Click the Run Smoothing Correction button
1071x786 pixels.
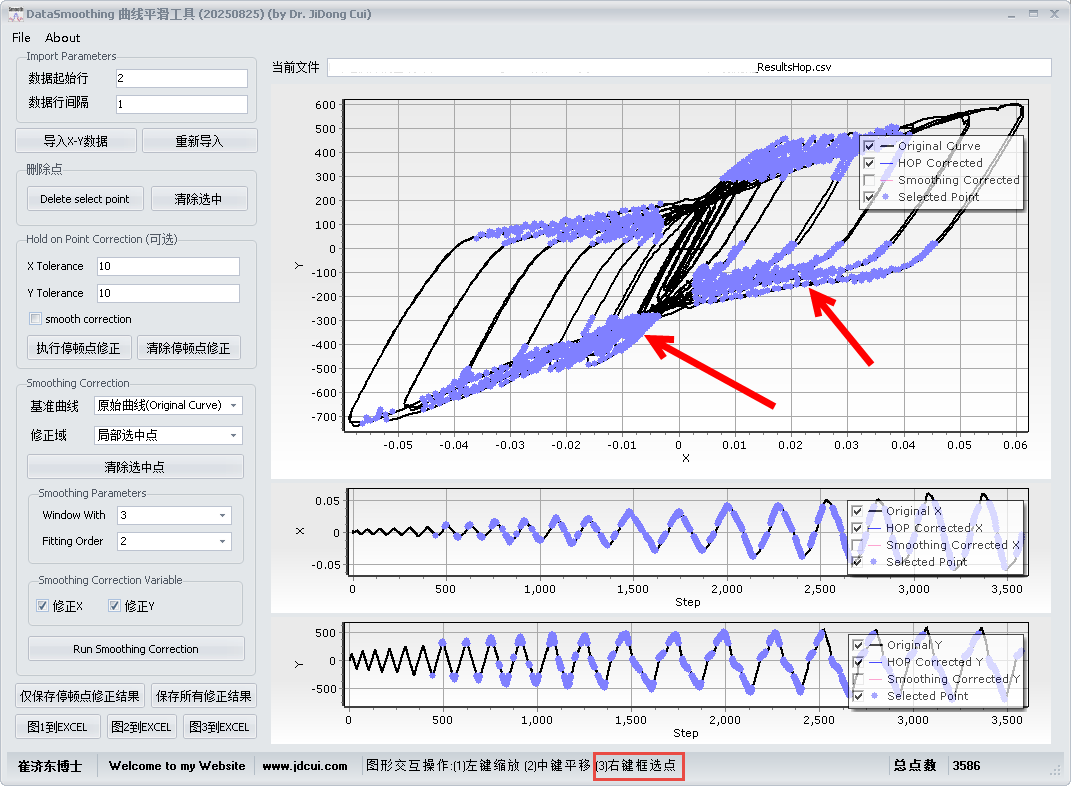click(x=136, y=649)
